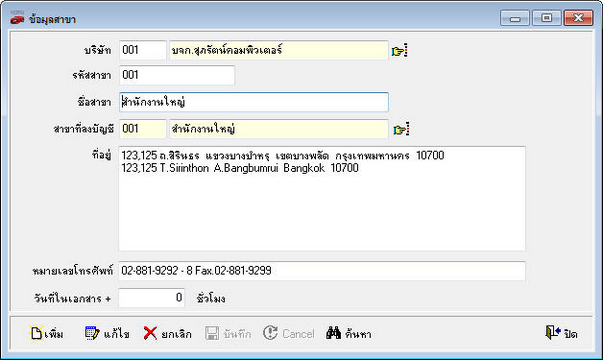Image resolution: width=603 pixels, height=360 pixels.
Task: Click the ค้นหา (search) binoculars icon
Action: pos(333,333)
